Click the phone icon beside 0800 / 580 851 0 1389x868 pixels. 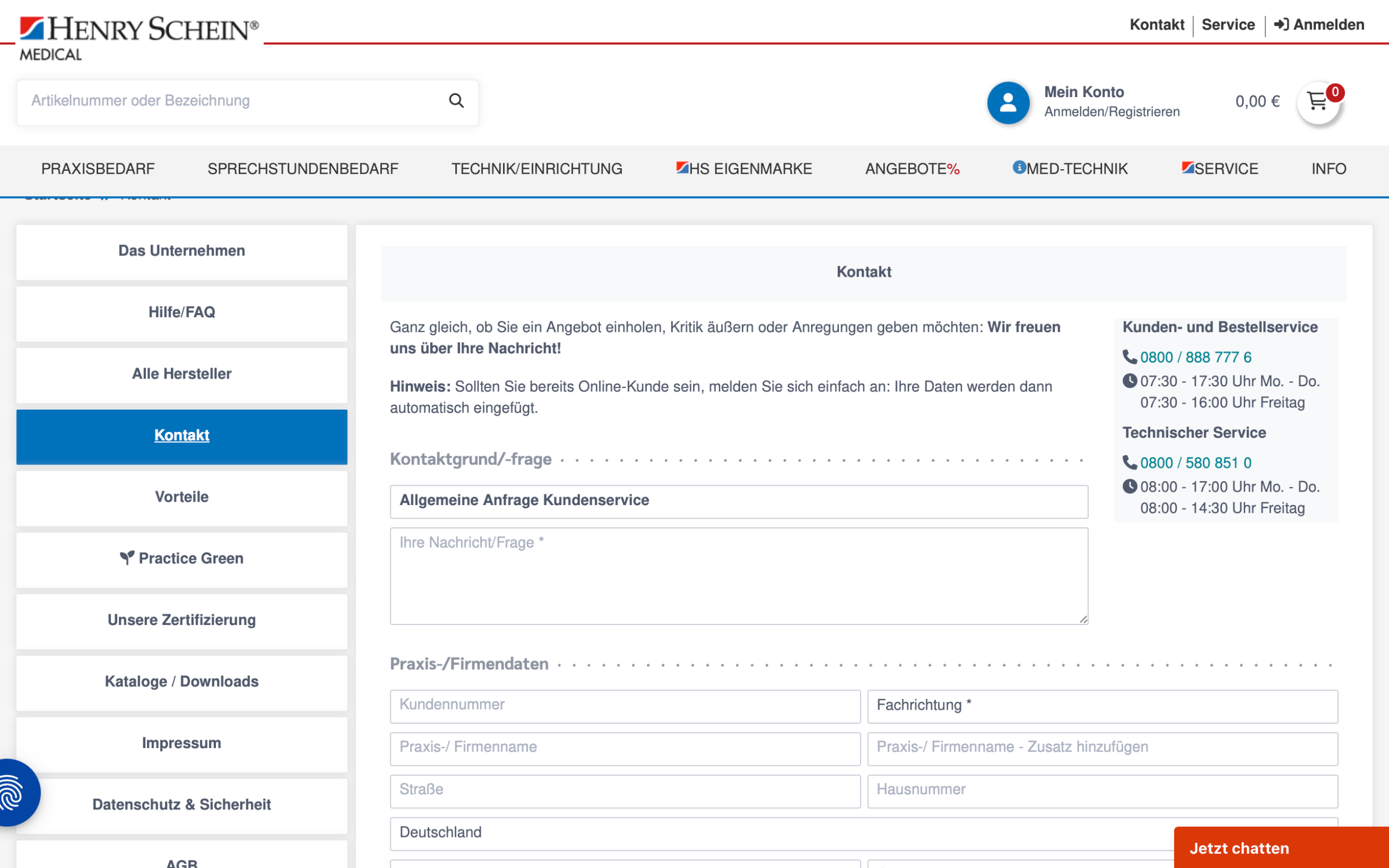(1130, 463)
